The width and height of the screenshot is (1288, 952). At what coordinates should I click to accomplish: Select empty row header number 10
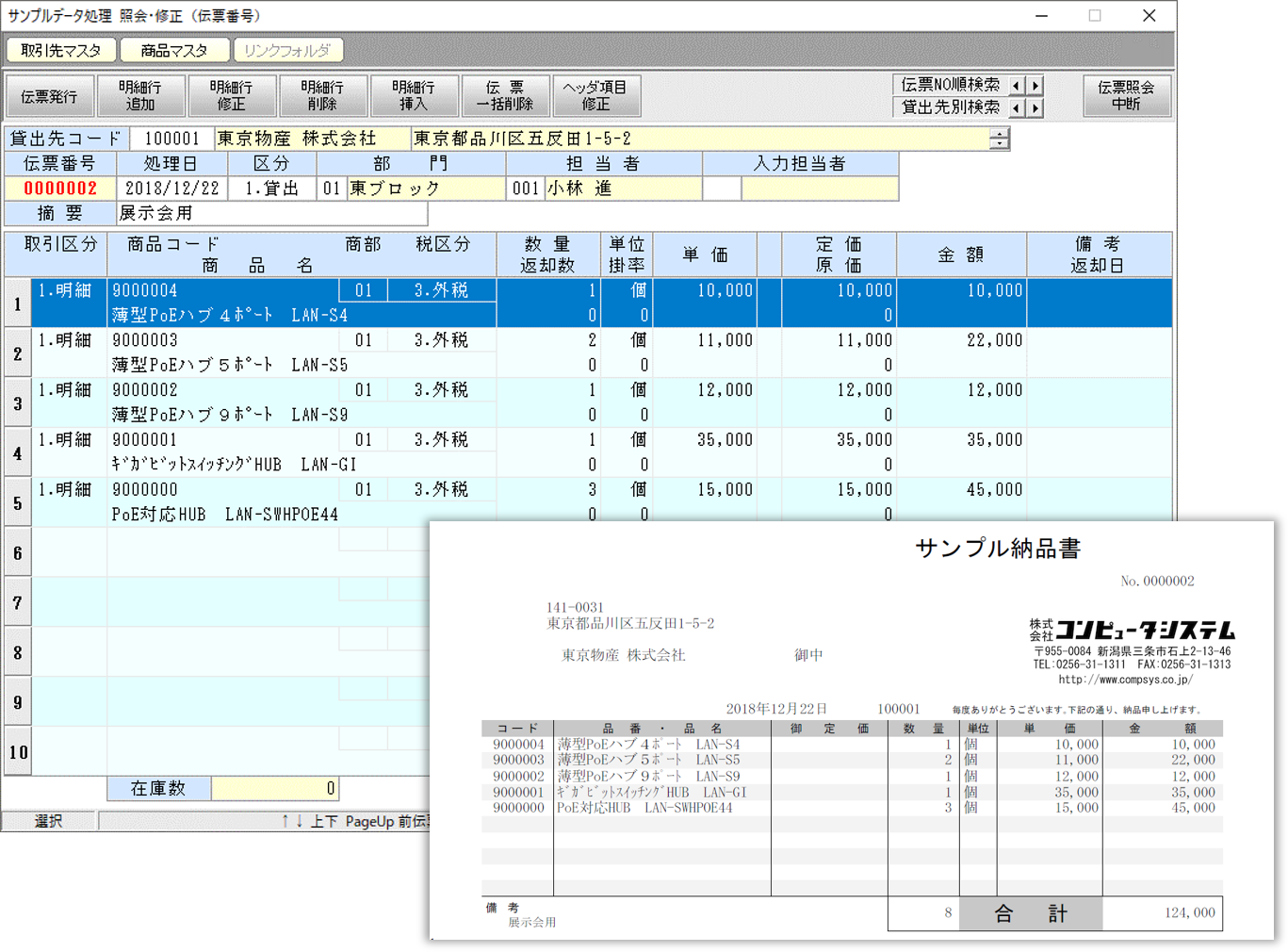click(x=18, y=752)
